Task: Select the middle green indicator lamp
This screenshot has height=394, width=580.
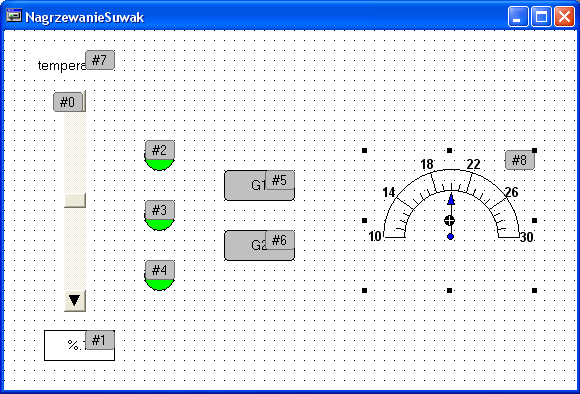Action: 159,216
